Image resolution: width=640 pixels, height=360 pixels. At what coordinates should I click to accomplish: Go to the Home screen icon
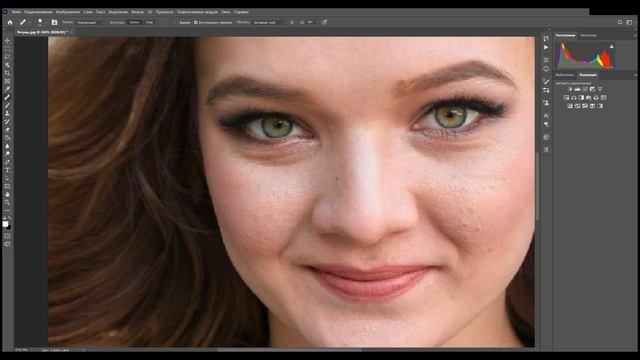(x=10, y=22)
